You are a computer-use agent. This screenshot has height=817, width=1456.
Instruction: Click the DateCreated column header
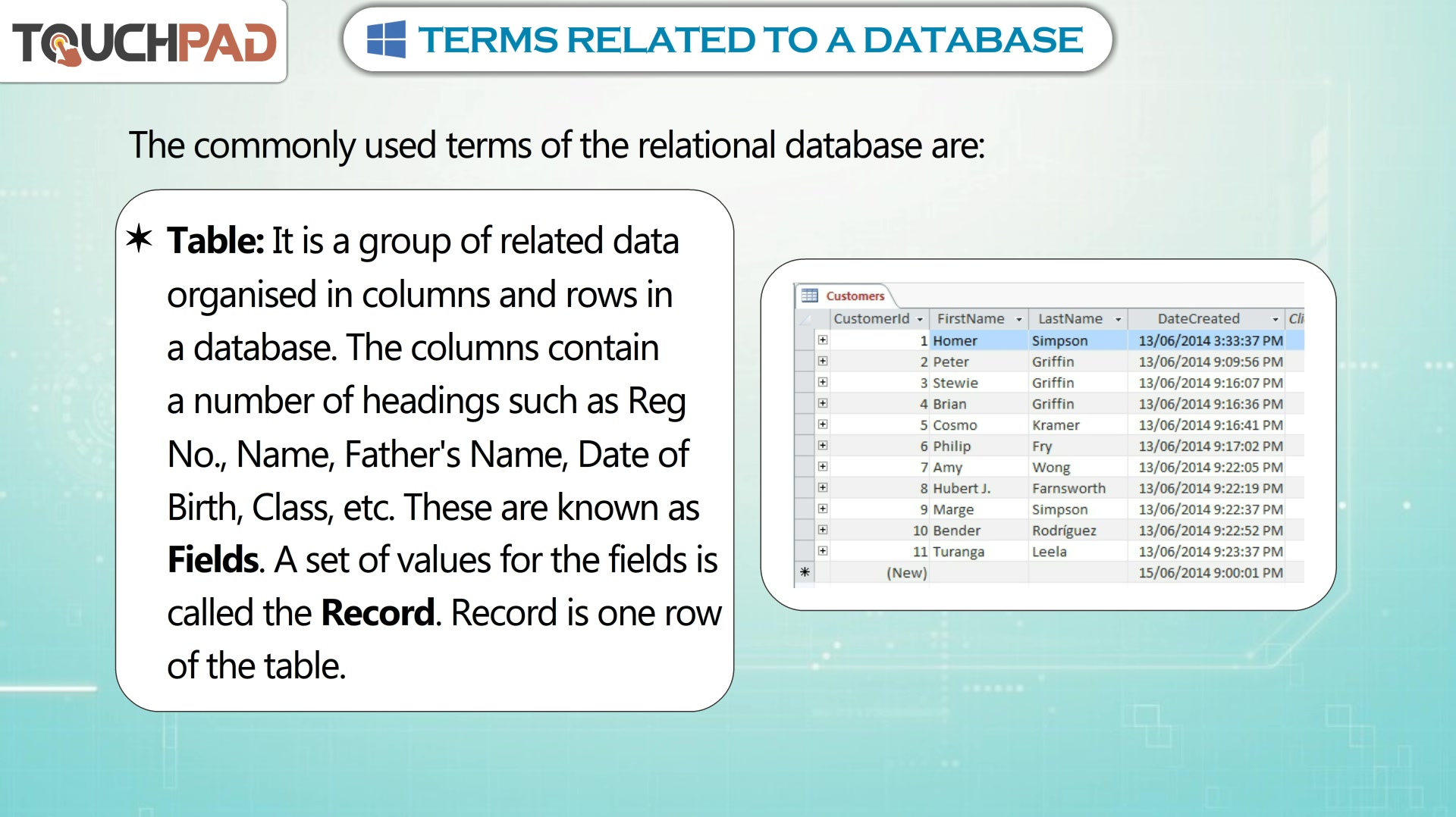point(1206,319)
